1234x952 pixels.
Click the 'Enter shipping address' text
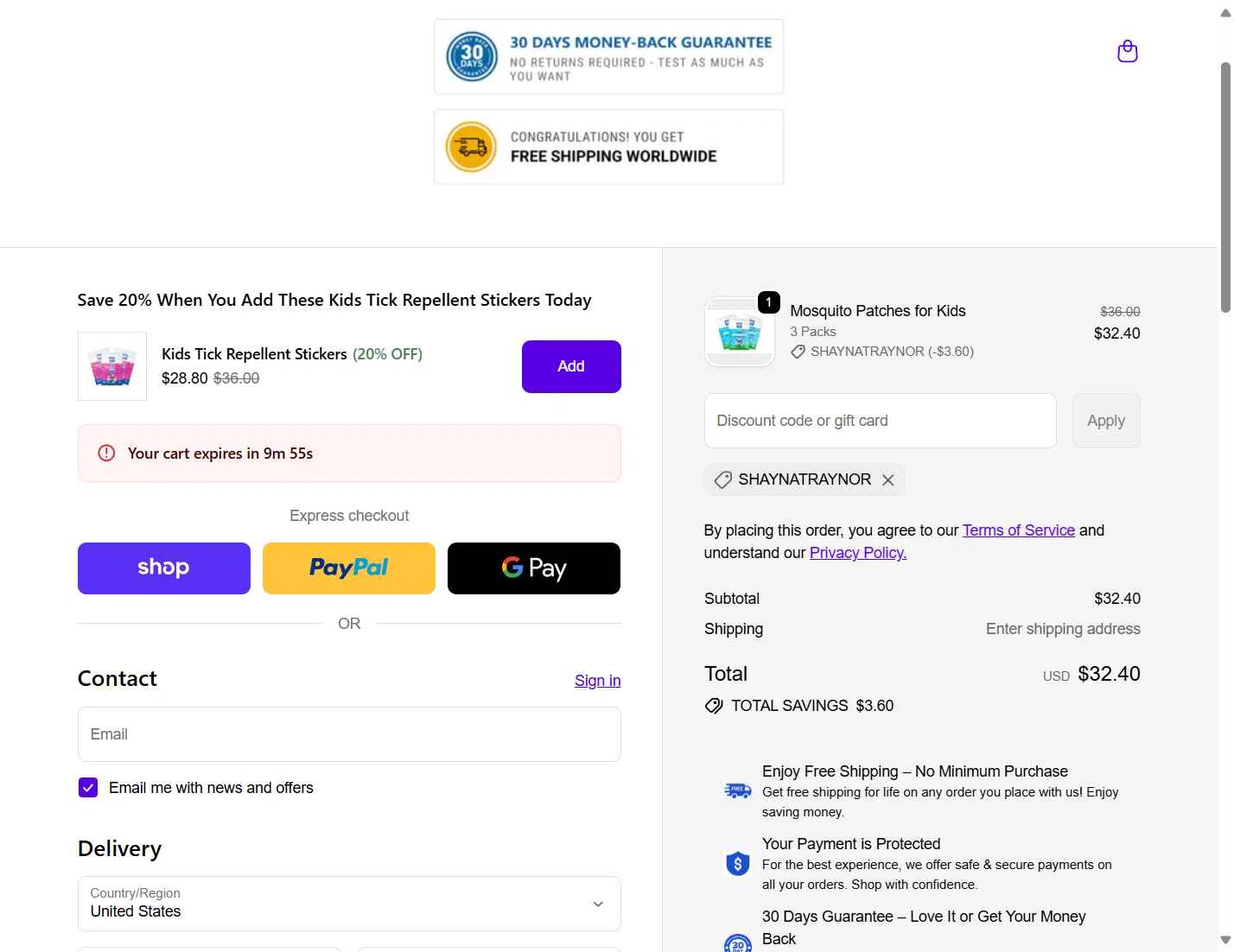(1063, 629)
